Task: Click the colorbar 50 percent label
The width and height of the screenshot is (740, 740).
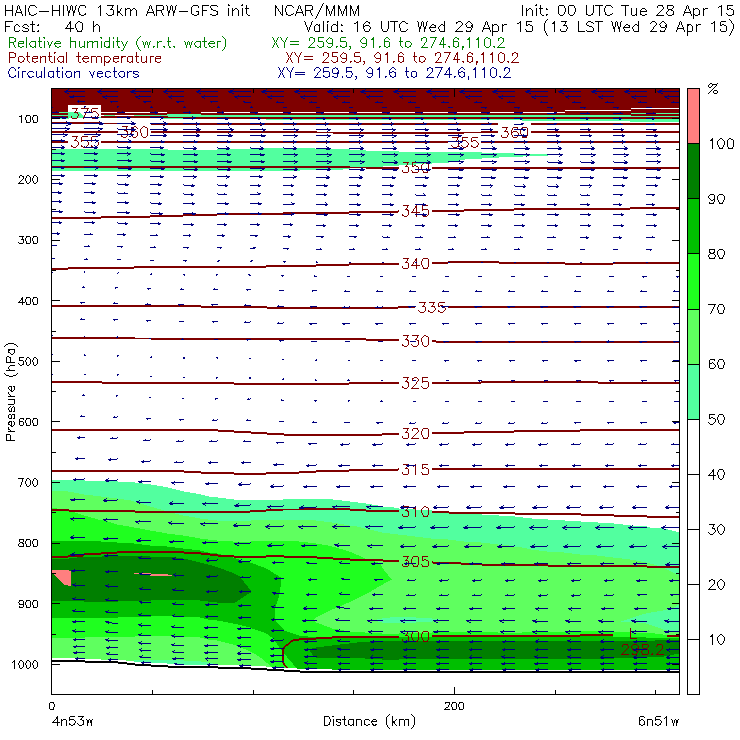Action: pyautogui.click(x=716, y=420)
